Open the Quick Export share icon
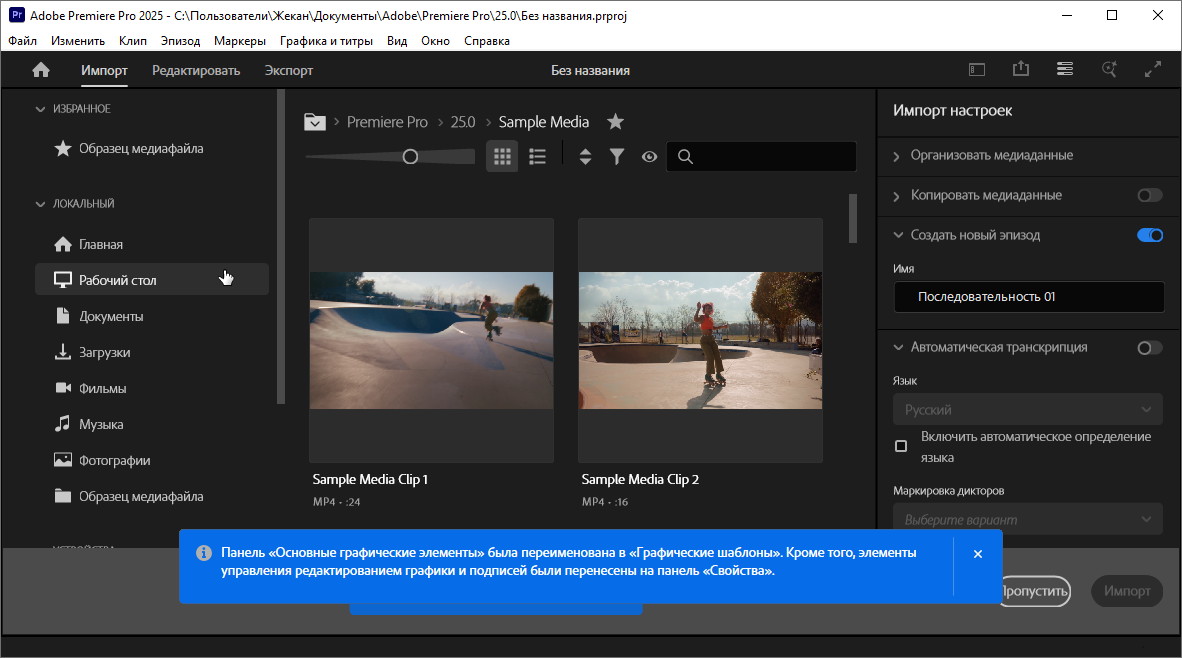This screenshot has width=1182, height=658. click(x=1021, y=69)
